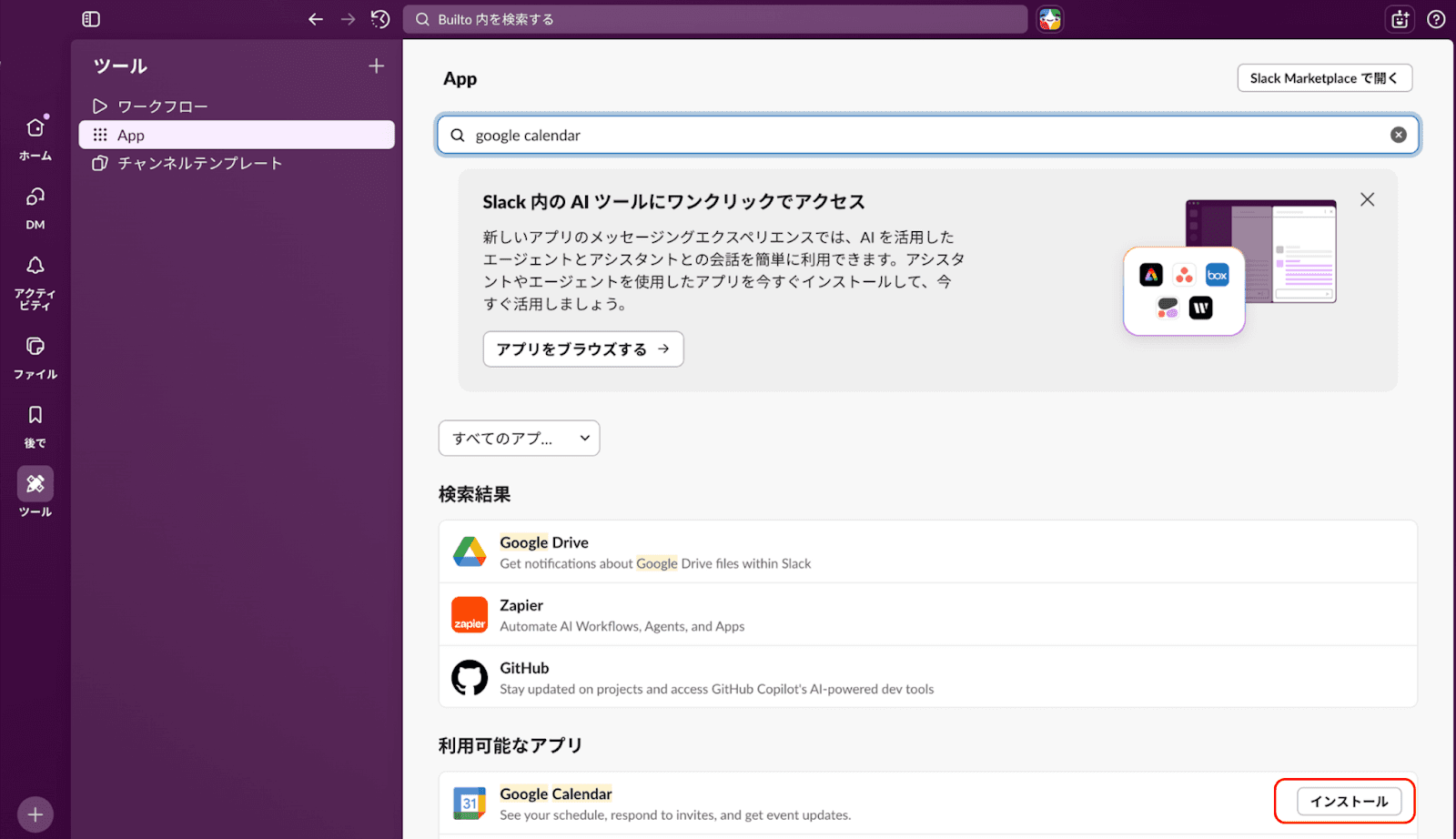Dismiss the AI tools banner
Image resolution: width=1456 pixels, height=839 pixels.
[1367, 199]
